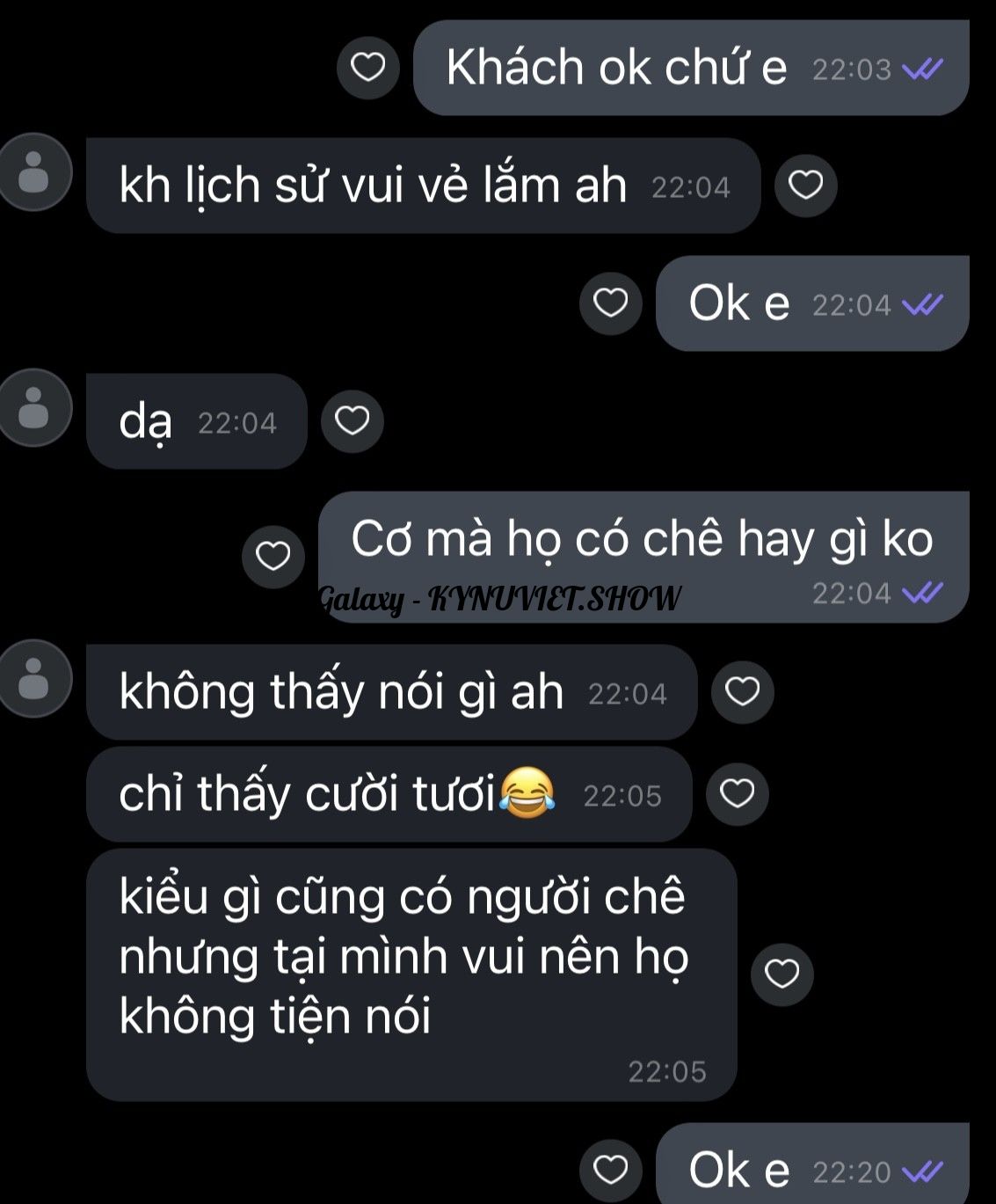Tap heart beside "kh lịch sử vui vẻ lắm ah"
This screenshot has width=996, height=1204.
pyautogui.click(x=805, y=186)
